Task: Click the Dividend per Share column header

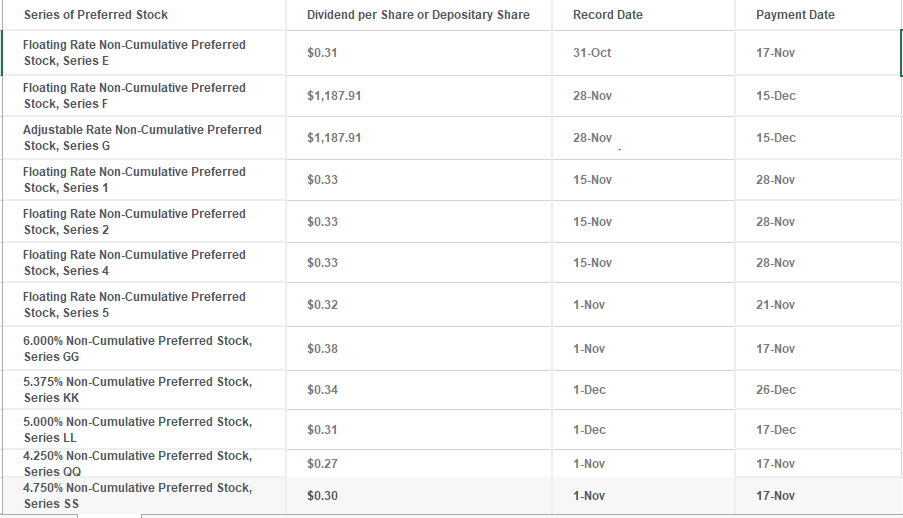Action: pyautogui.click(x=418, y=15)
